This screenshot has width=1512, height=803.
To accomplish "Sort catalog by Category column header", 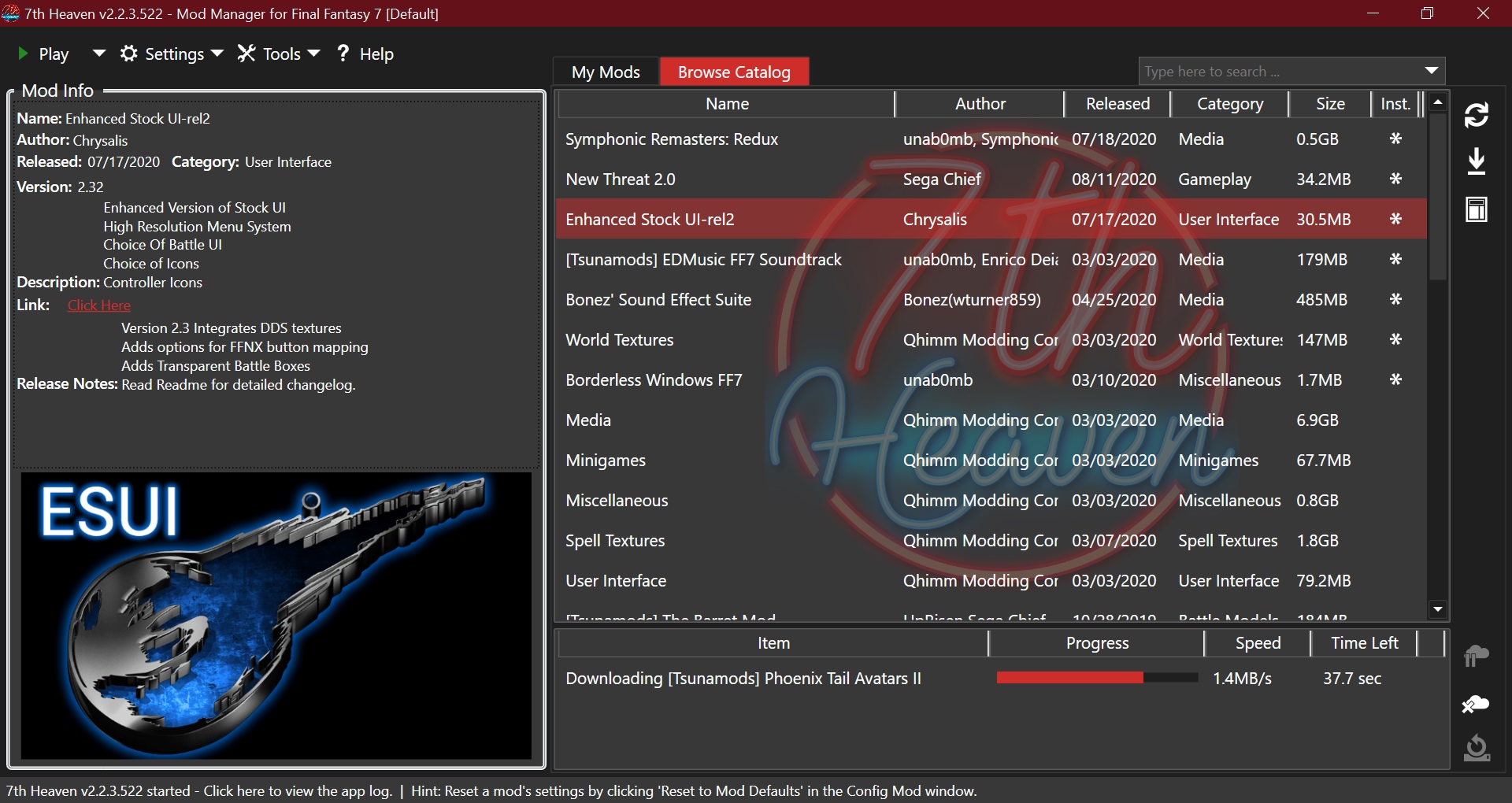I will click(x=1230, y=104).
